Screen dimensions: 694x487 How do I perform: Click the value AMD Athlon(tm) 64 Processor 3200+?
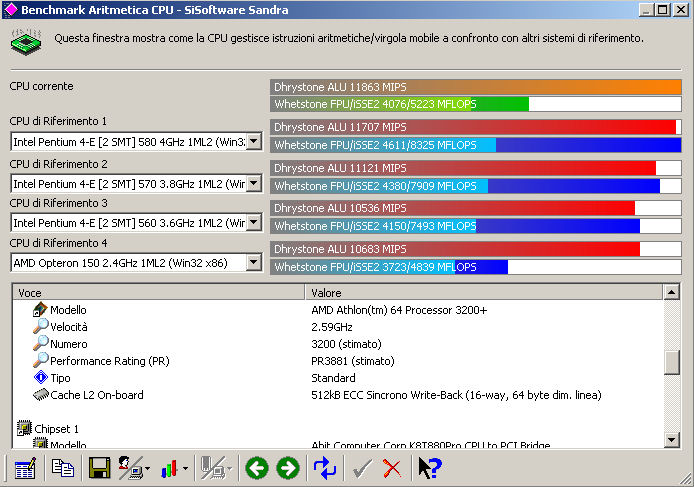coord(399,310)
